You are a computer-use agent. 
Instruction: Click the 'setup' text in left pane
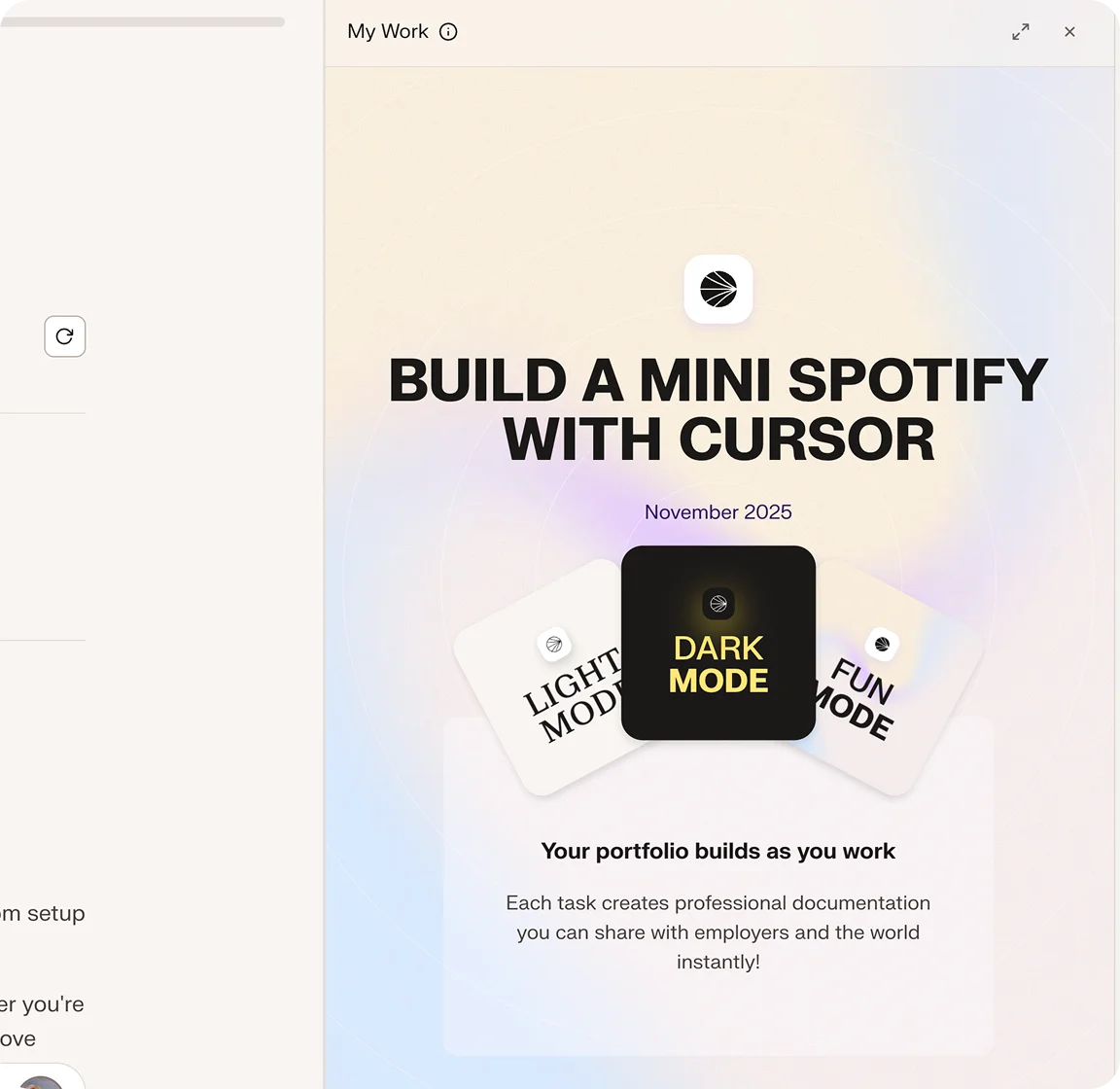55,914
